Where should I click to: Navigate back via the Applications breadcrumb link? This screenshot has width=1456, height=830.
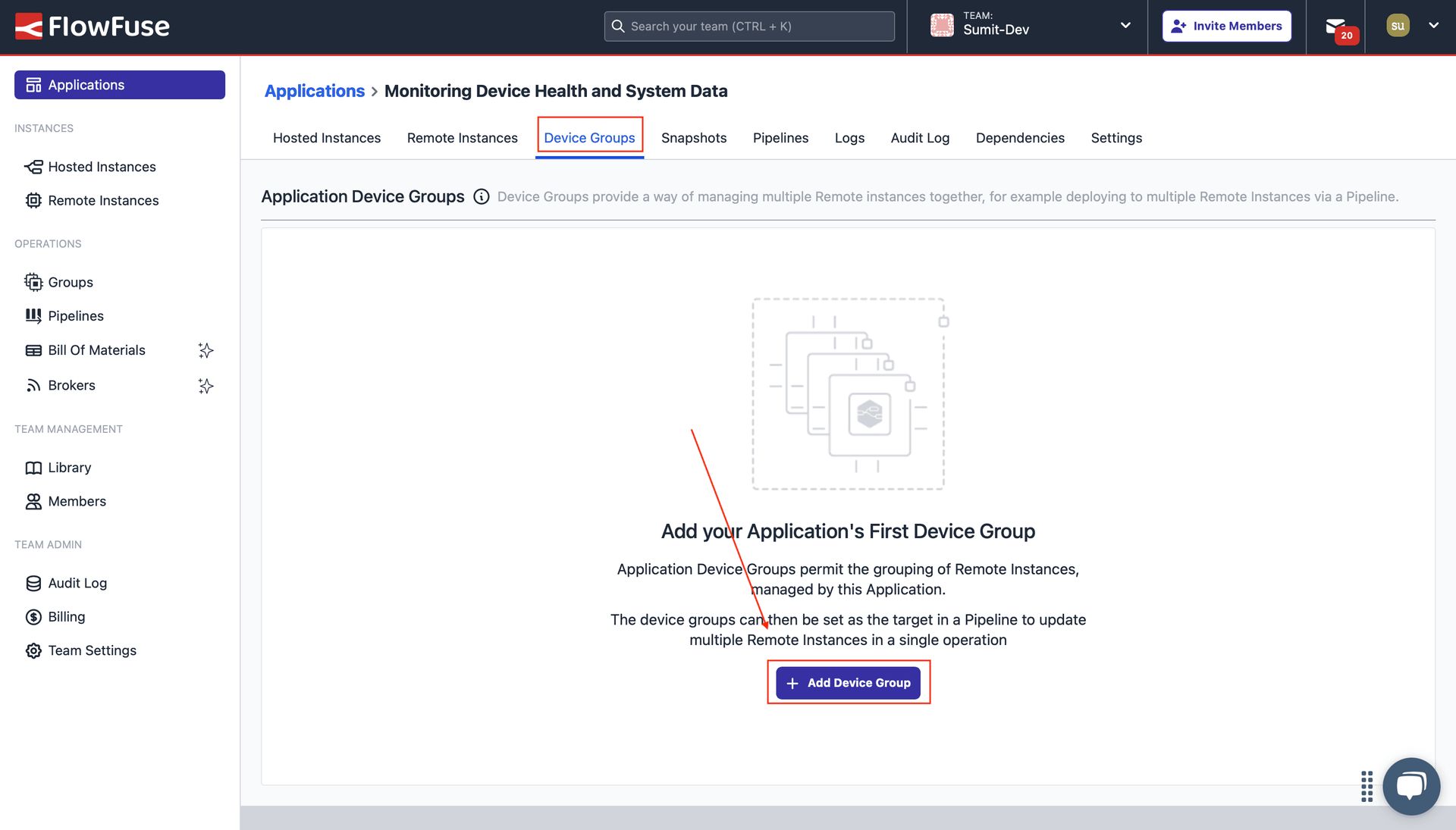tap(314, 90)
